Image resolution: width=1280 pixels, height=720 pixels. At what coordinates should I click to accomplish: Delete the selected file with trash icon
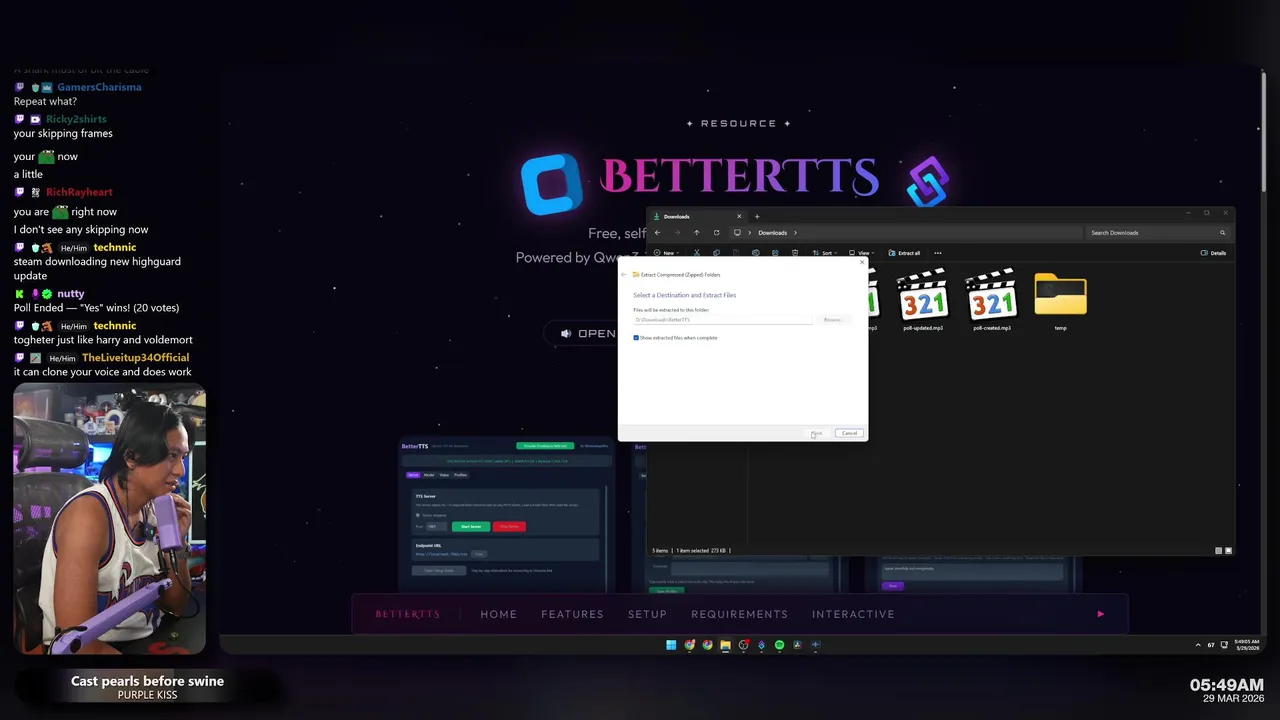(x=795, y=253)
